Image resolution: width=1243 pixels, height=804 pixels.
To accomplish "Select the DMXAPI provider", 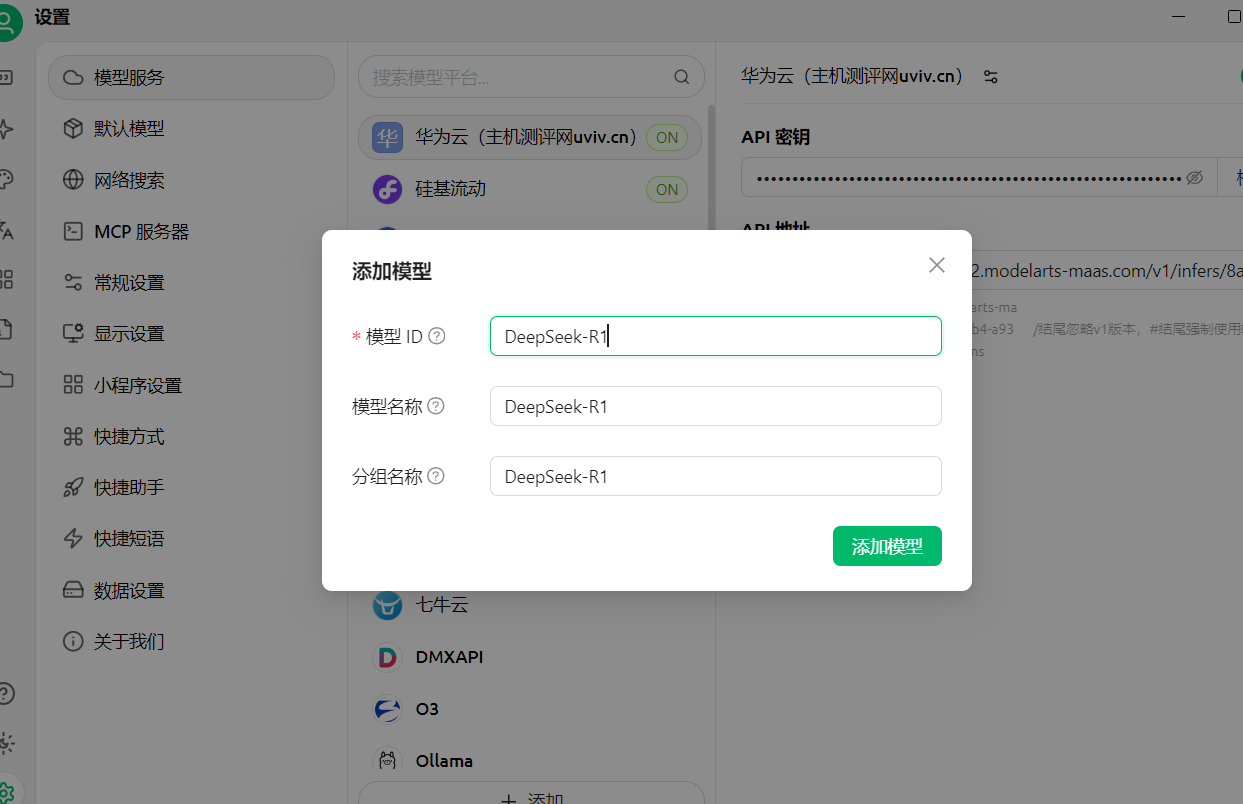I will point(448,658).
